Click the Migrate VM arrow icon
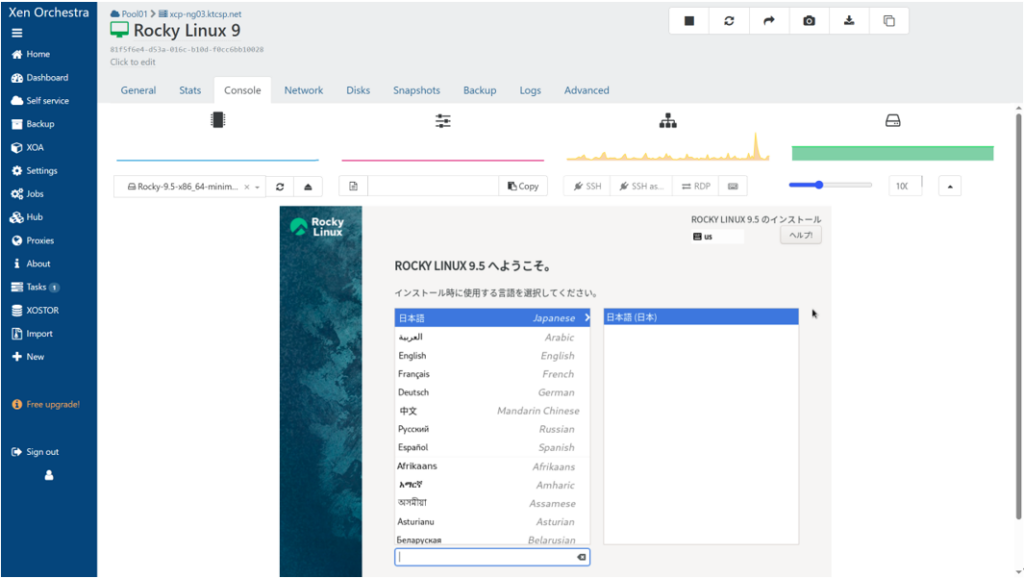This screenshot has height=578, width=1024. pyautogui.click(x=769, y=21)
